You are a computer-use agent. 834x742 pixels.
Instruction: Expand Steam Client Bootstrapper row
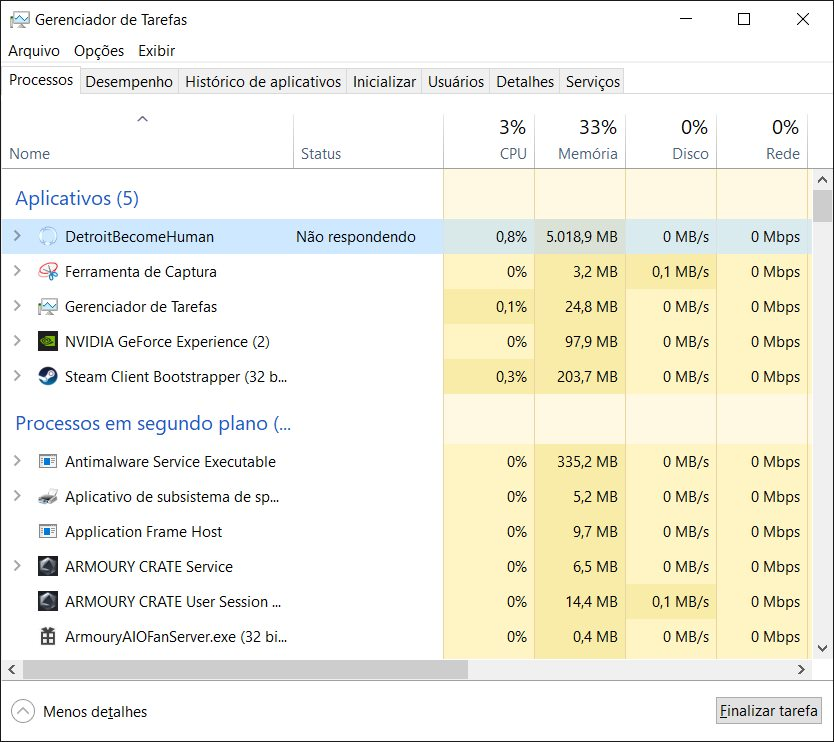tap(17, 376)
